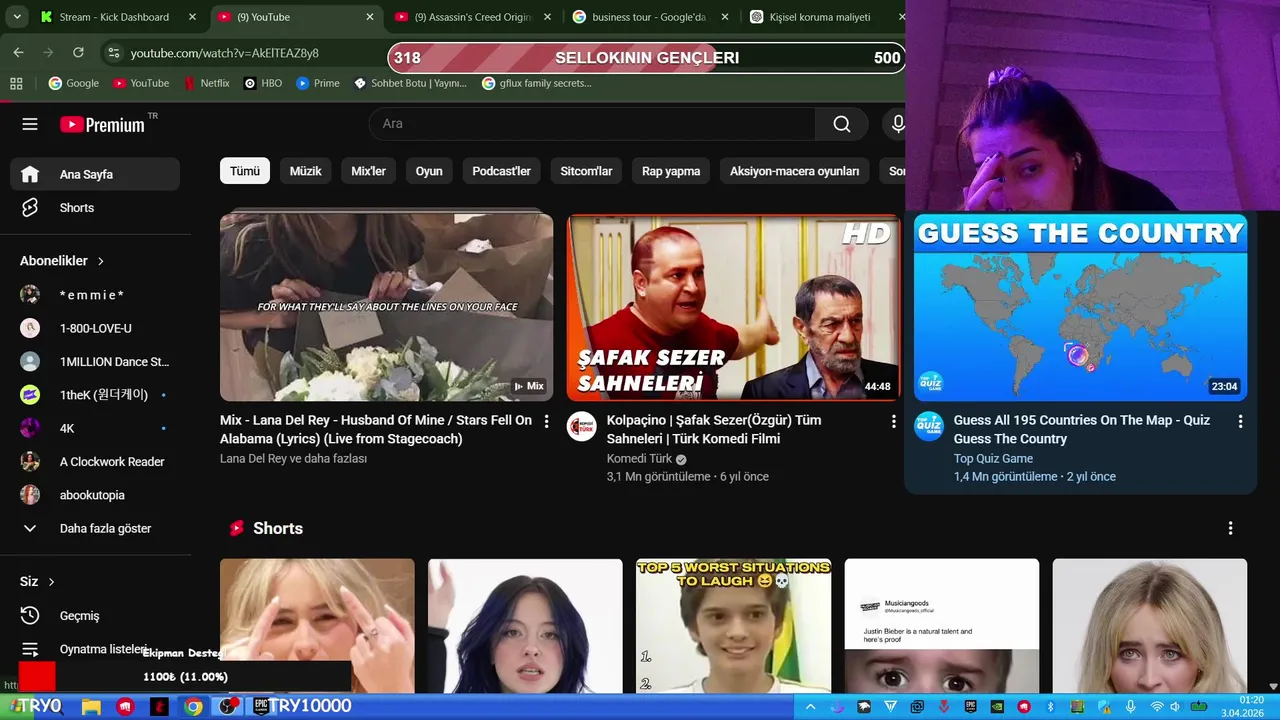
Task: Open the HBO bookmark
Action: click(263, 83)
